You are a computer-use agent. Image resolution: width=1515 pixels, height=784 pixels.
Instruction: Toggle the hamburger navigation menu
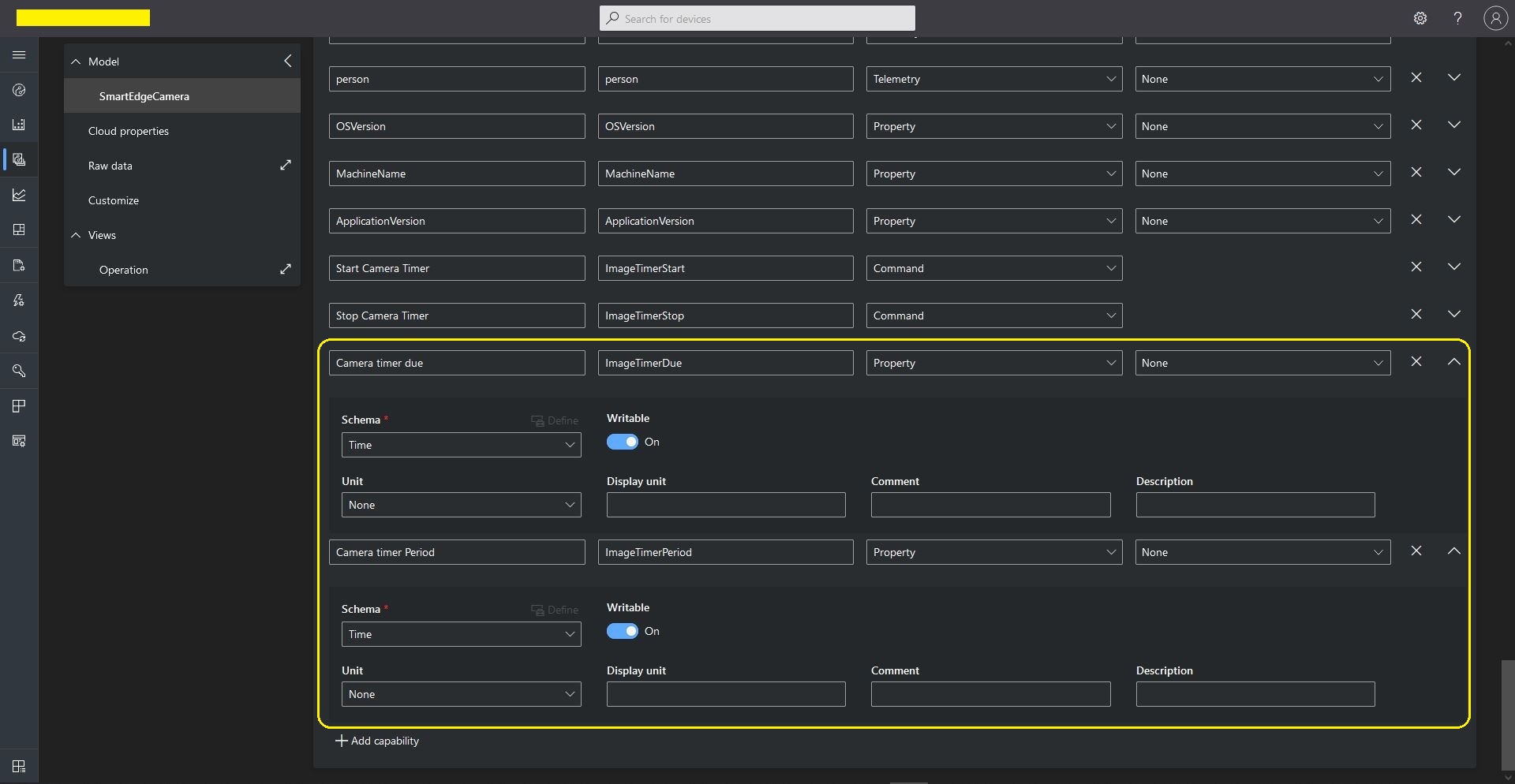pyautogui.click(x=19, y=55)
